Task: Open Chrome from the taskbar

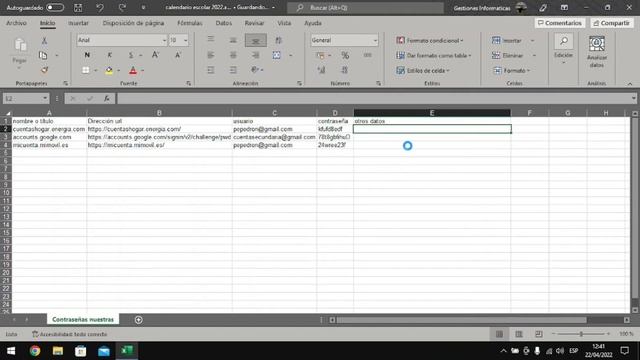Action: pyautogui.click(x=35, y=351)
